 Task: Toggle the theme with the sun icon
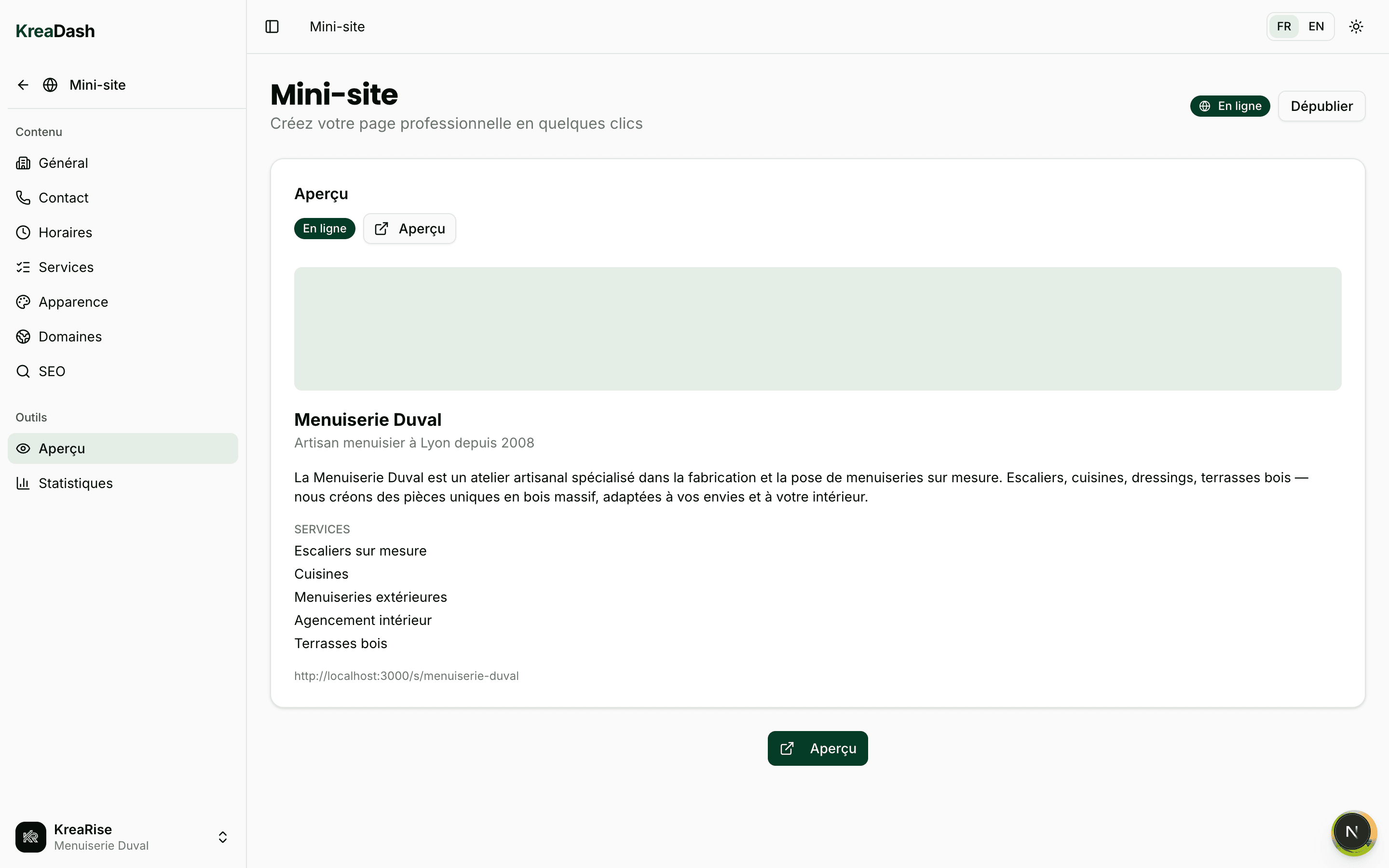click(x=1356, y=27)
